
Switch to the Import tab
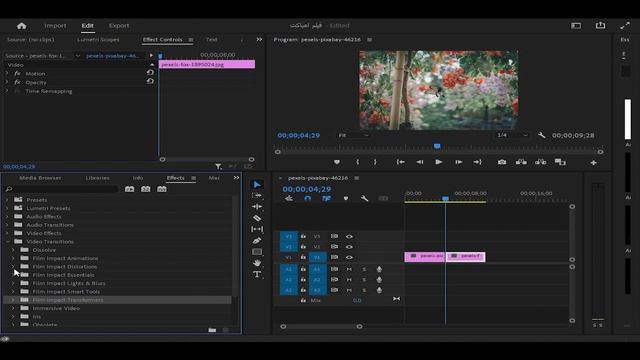pos(55,25)
